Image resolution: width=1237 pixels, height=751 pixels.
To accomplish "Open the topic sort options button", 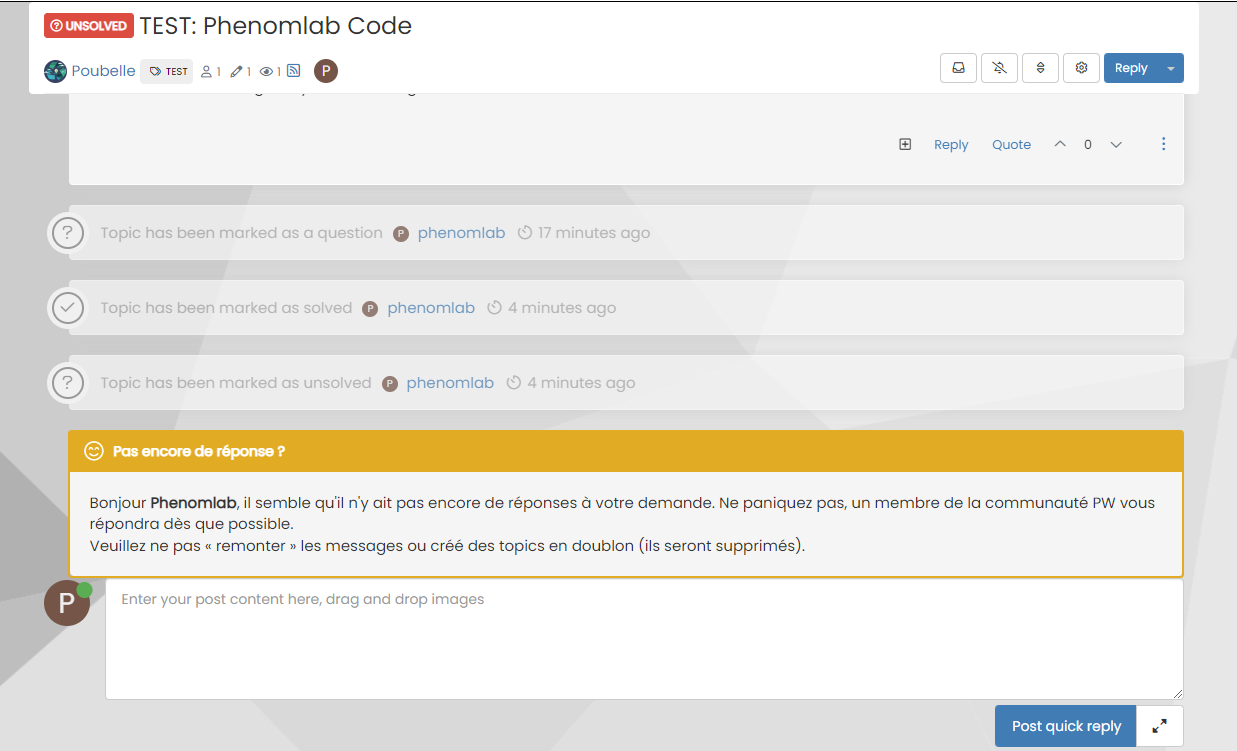I will coord(1040,68).
